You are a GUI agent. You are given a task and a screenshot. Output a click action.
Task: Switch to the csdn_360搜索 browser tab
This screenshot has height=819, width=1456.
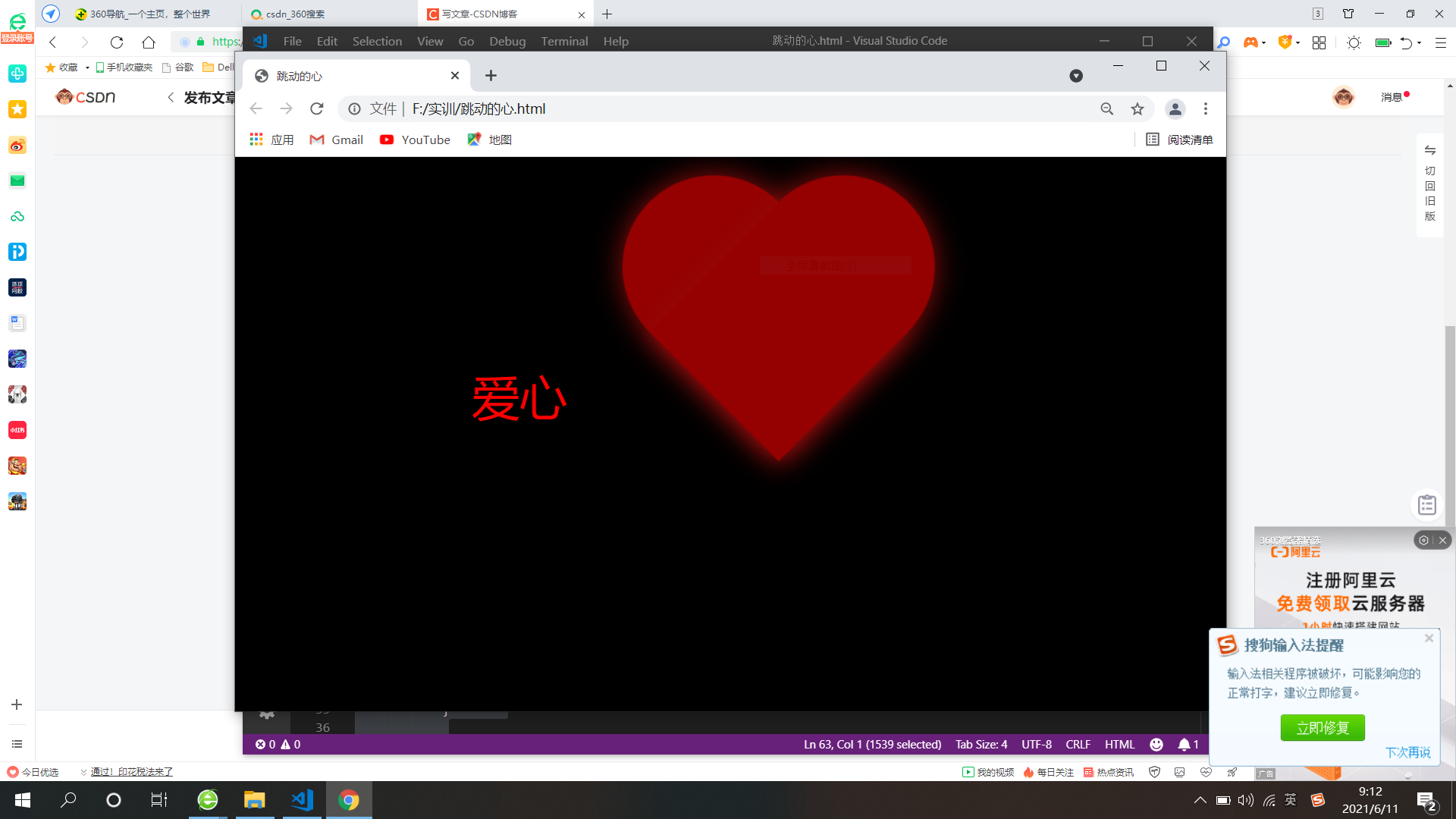(x=296, y=14)
